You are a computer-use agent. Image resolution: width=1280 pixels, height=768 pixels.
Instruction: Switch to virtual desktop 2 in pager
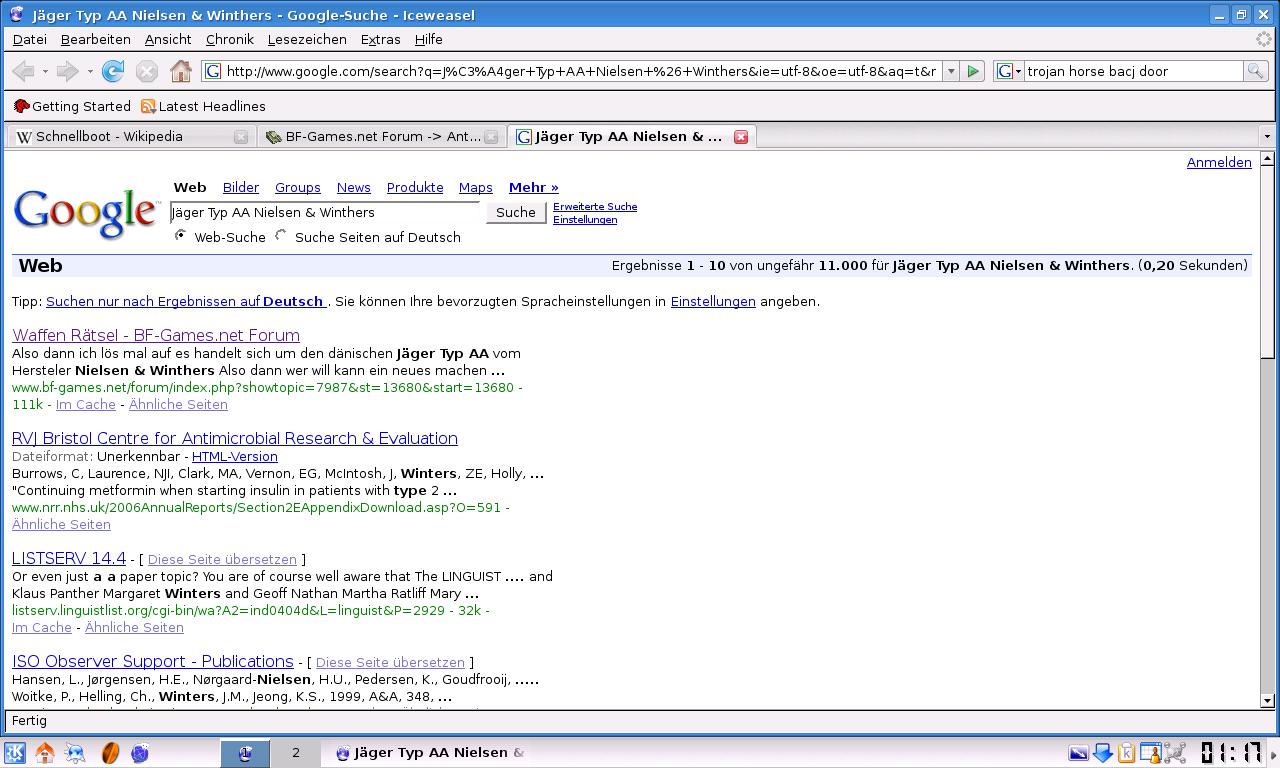click(296, 753)
